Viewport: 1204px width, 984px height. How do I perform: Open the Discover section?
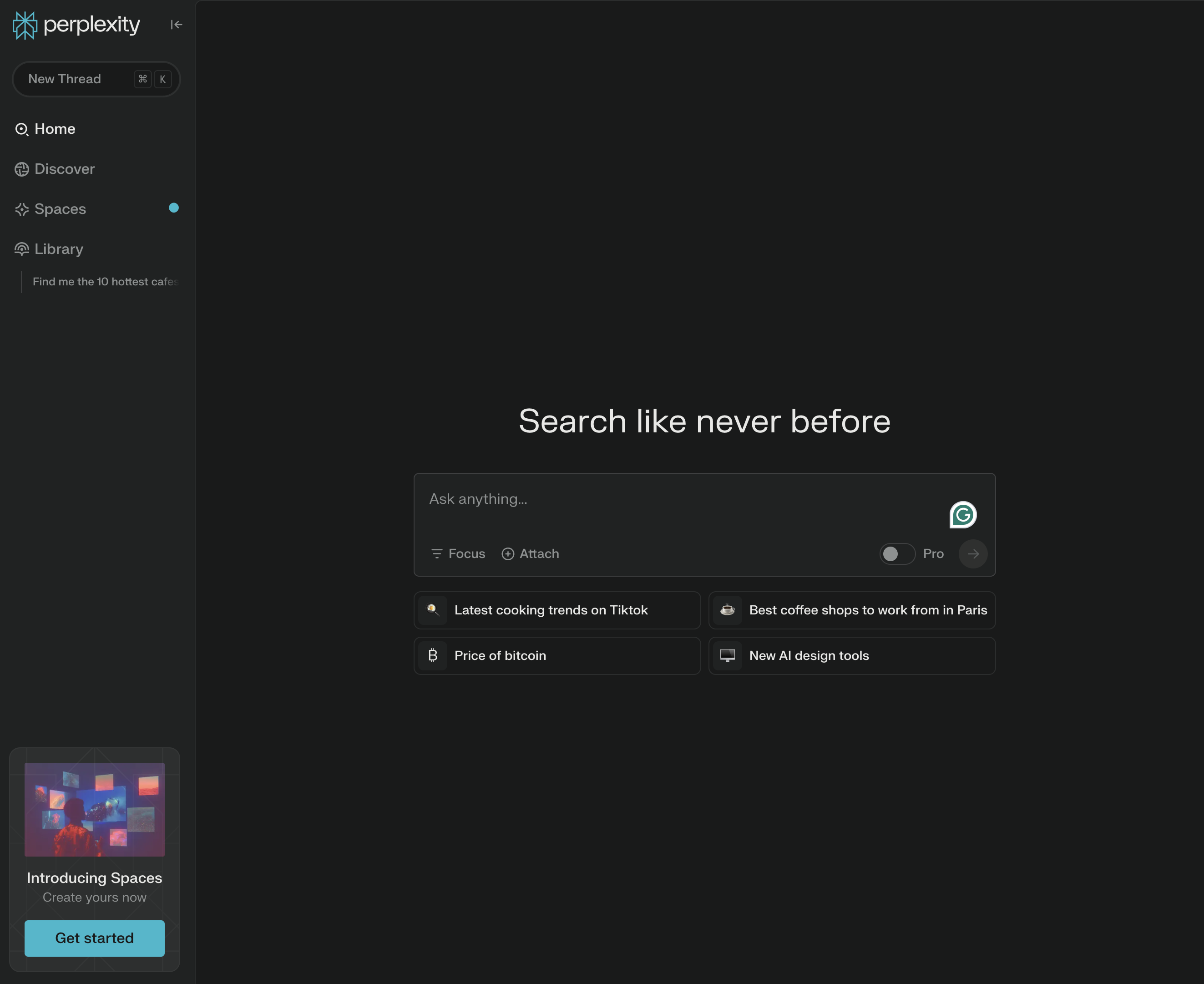tap(64, 169)
